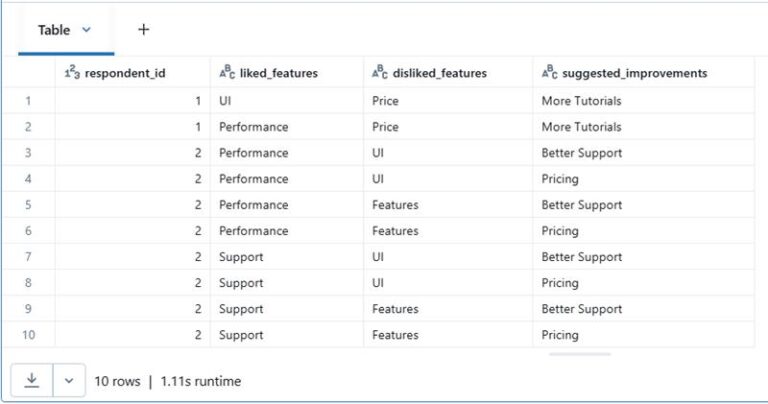The image size is (768, 404).
Task: Open the Table tab dropdown arrow
Action: (86, 30)
